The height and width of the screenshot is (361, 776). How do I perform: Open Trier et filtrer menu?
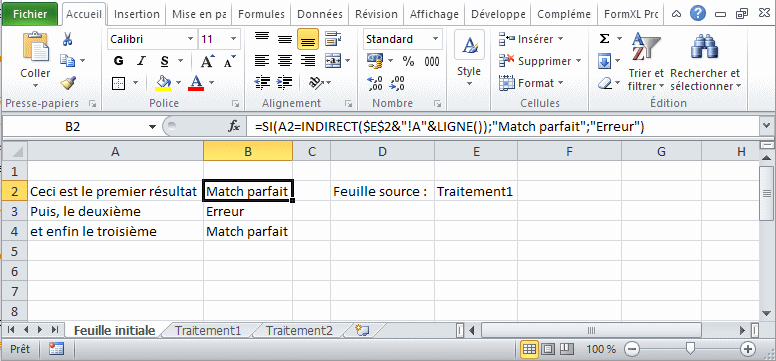pos(646,61)
